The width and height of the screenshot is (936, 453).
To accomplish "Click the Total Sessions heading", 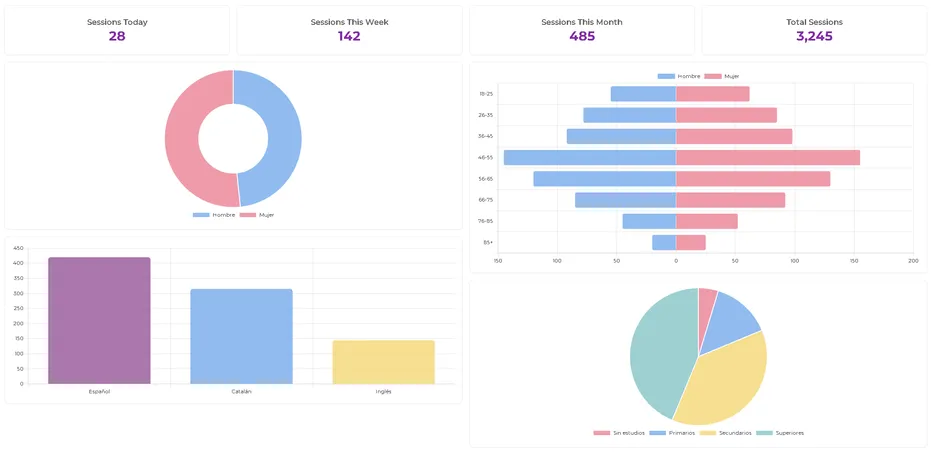I will point(814,22).
